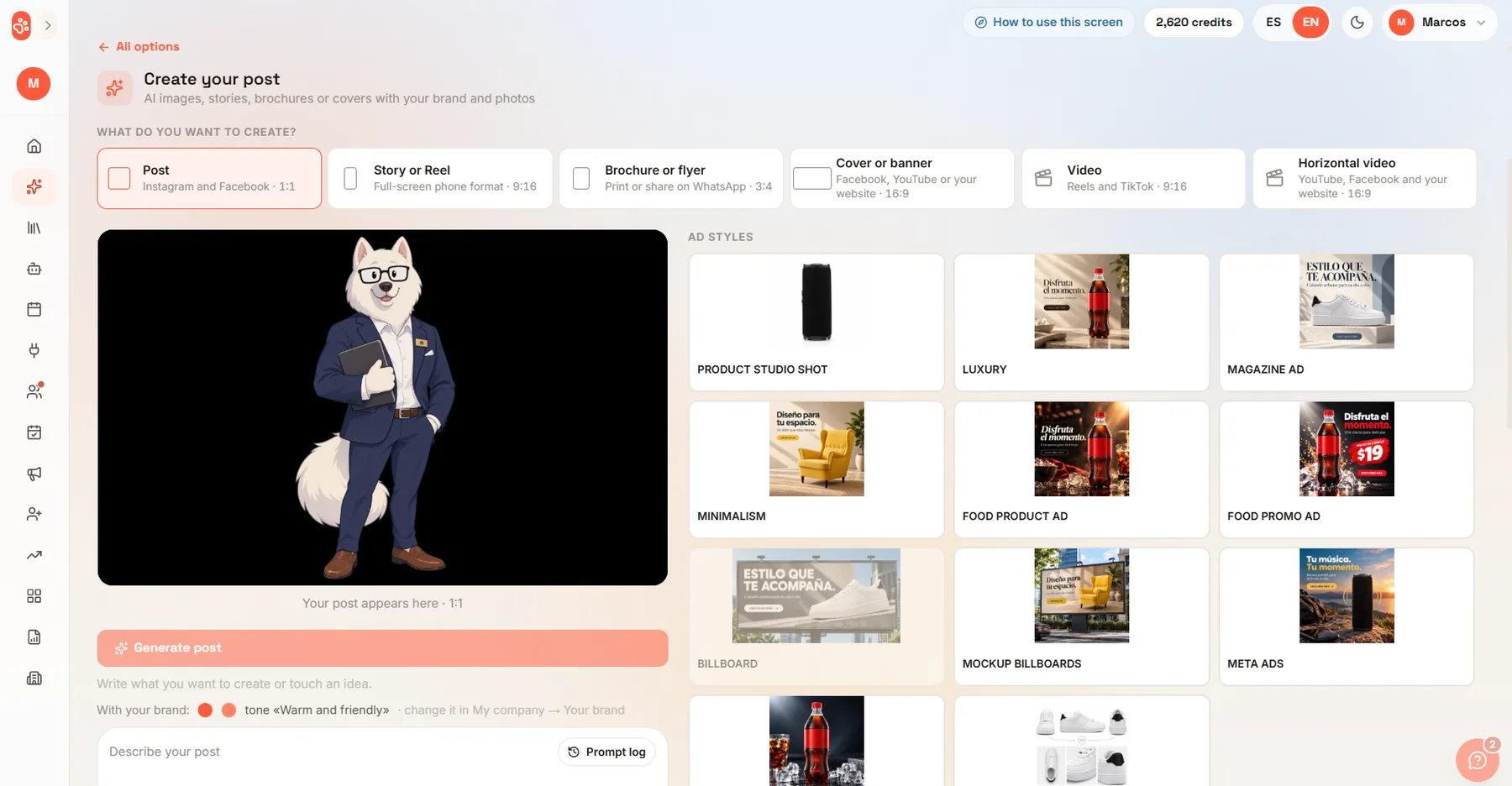
Task: Click the first brand color swatch
Action: click(x=205, y=710)
